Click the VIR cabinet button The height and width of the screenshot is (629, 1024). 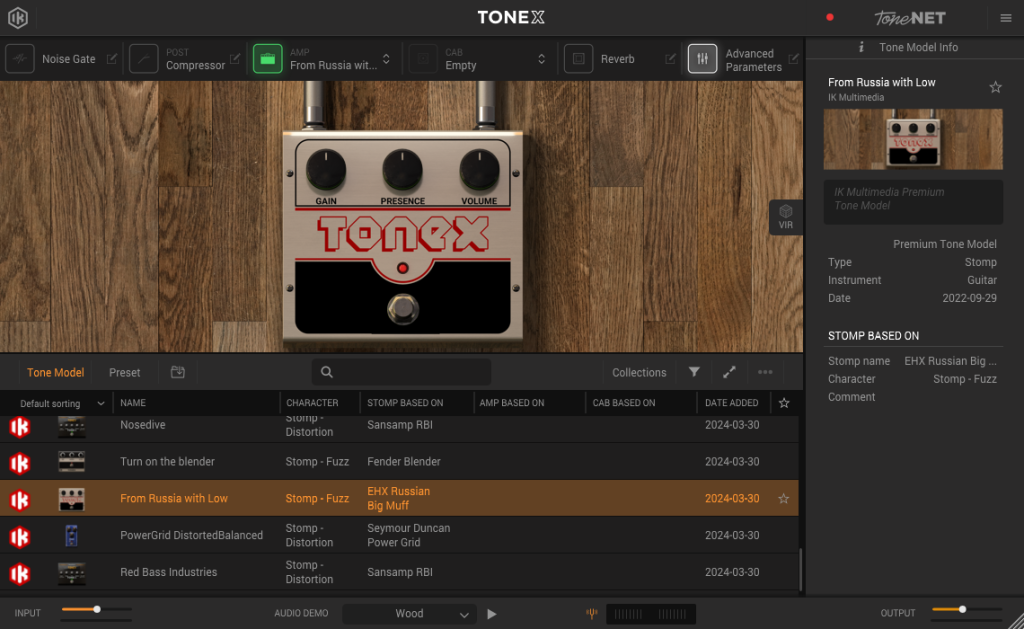[786, 217]
